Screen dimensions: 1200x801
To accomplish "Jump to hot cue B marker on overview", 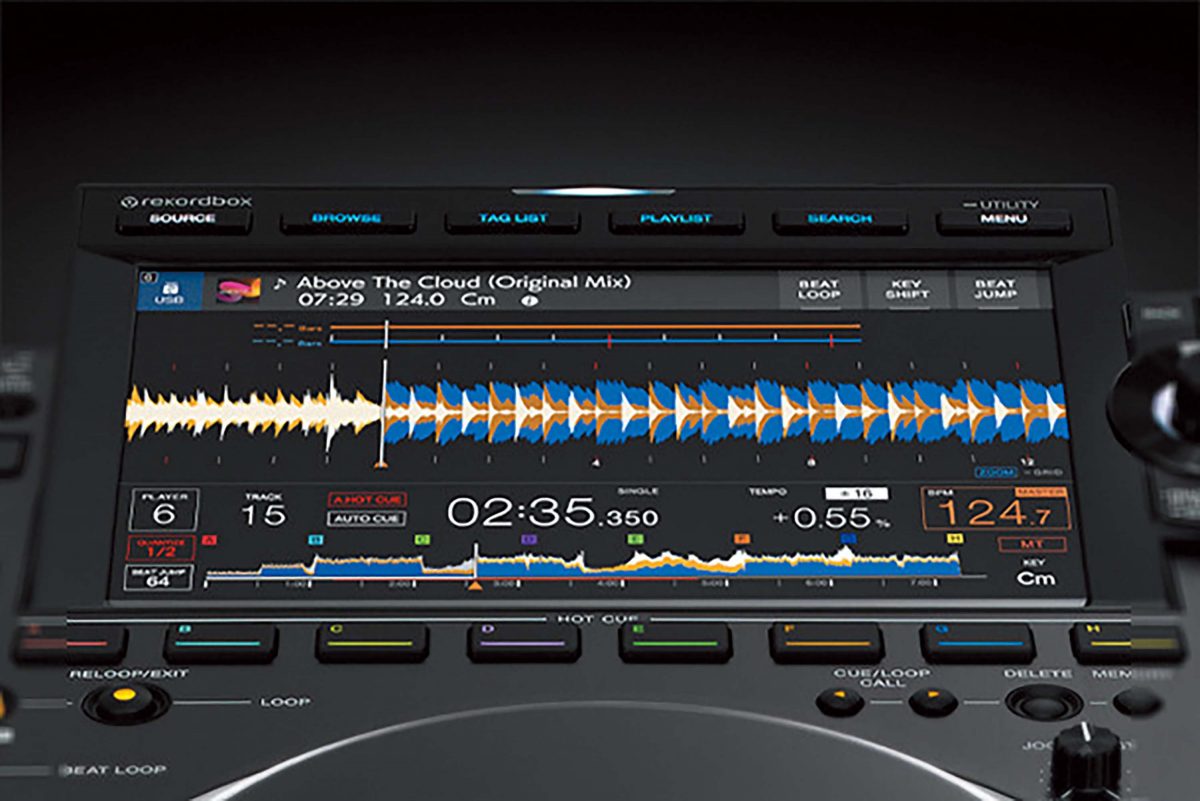I will click(x=316, y=539).
